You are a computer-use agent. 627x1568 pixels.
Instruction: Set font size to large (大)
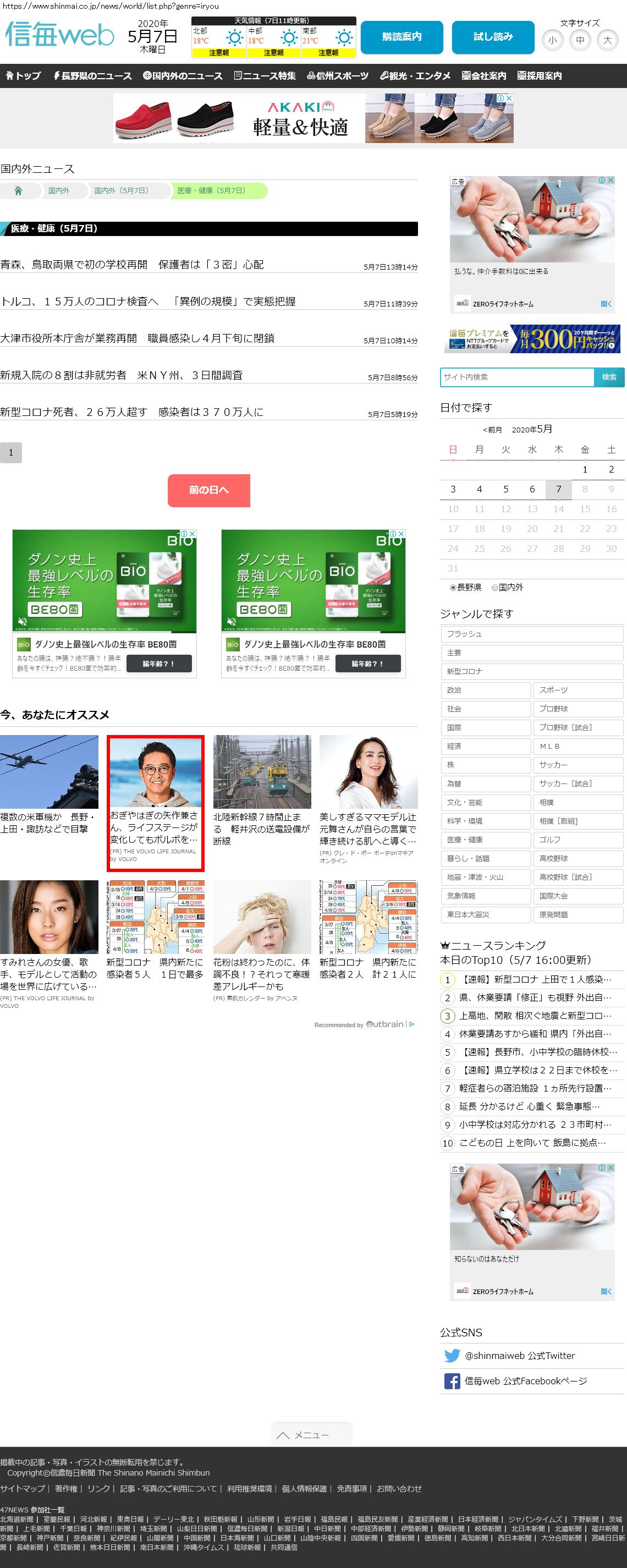click(607, 41)
